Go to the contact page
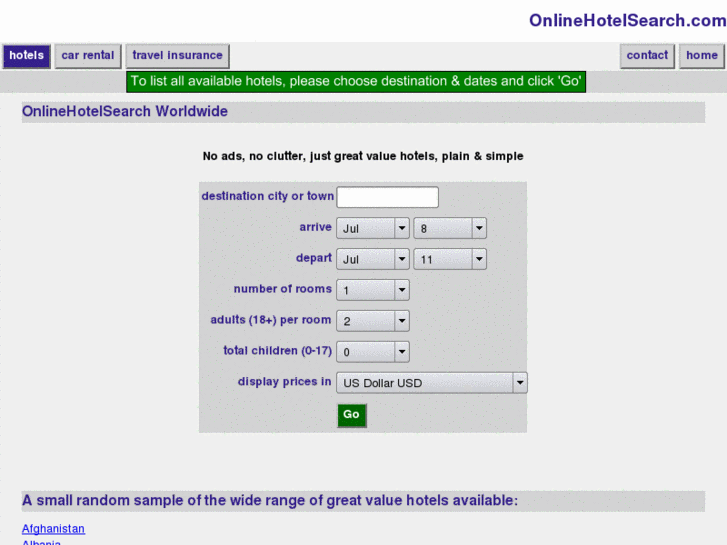The image size is (727, 545). click(647, 56)
